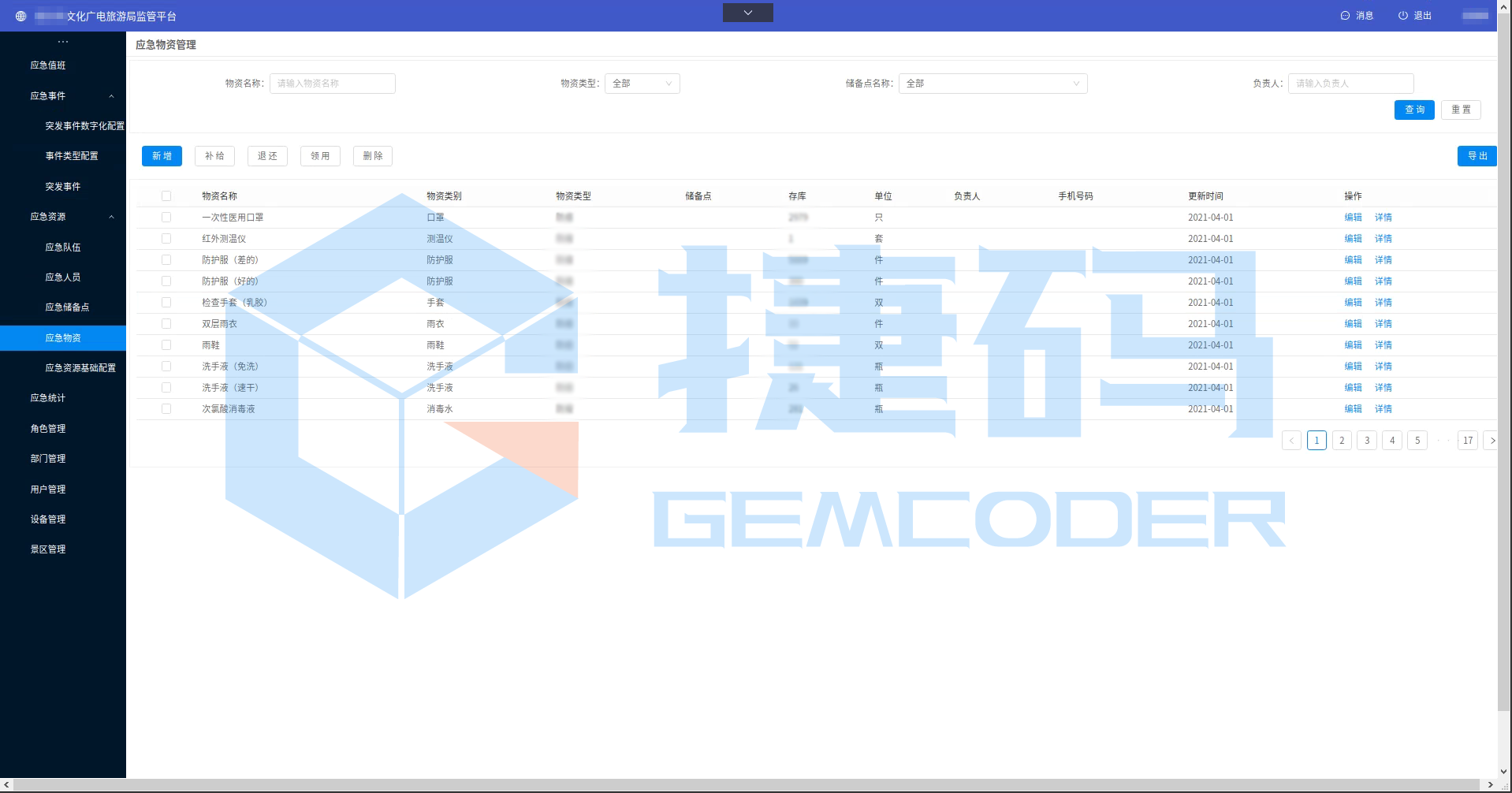This screenshot has height=793, width=1512.
Task: Select all rows with the header checkbox
Action: [166, 195]
